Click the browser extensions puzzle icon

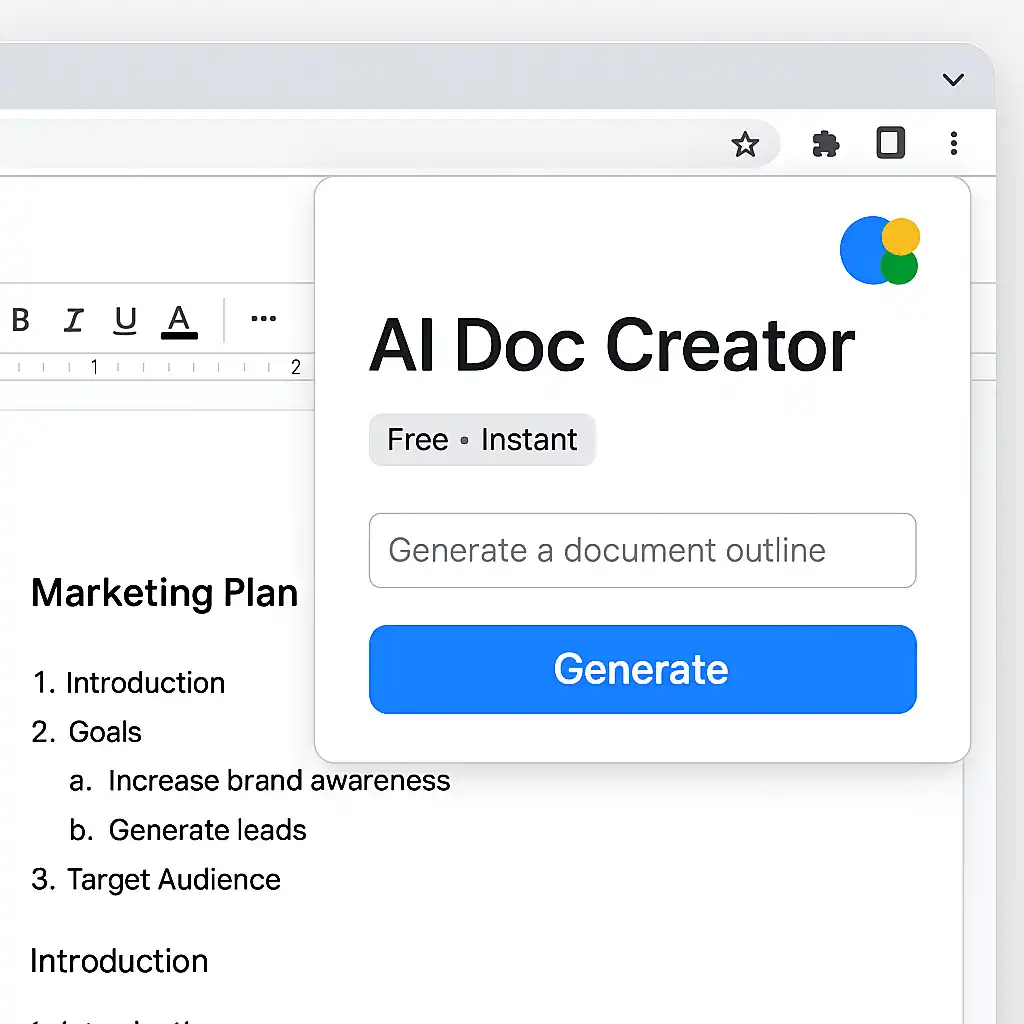tap(825, 144)
